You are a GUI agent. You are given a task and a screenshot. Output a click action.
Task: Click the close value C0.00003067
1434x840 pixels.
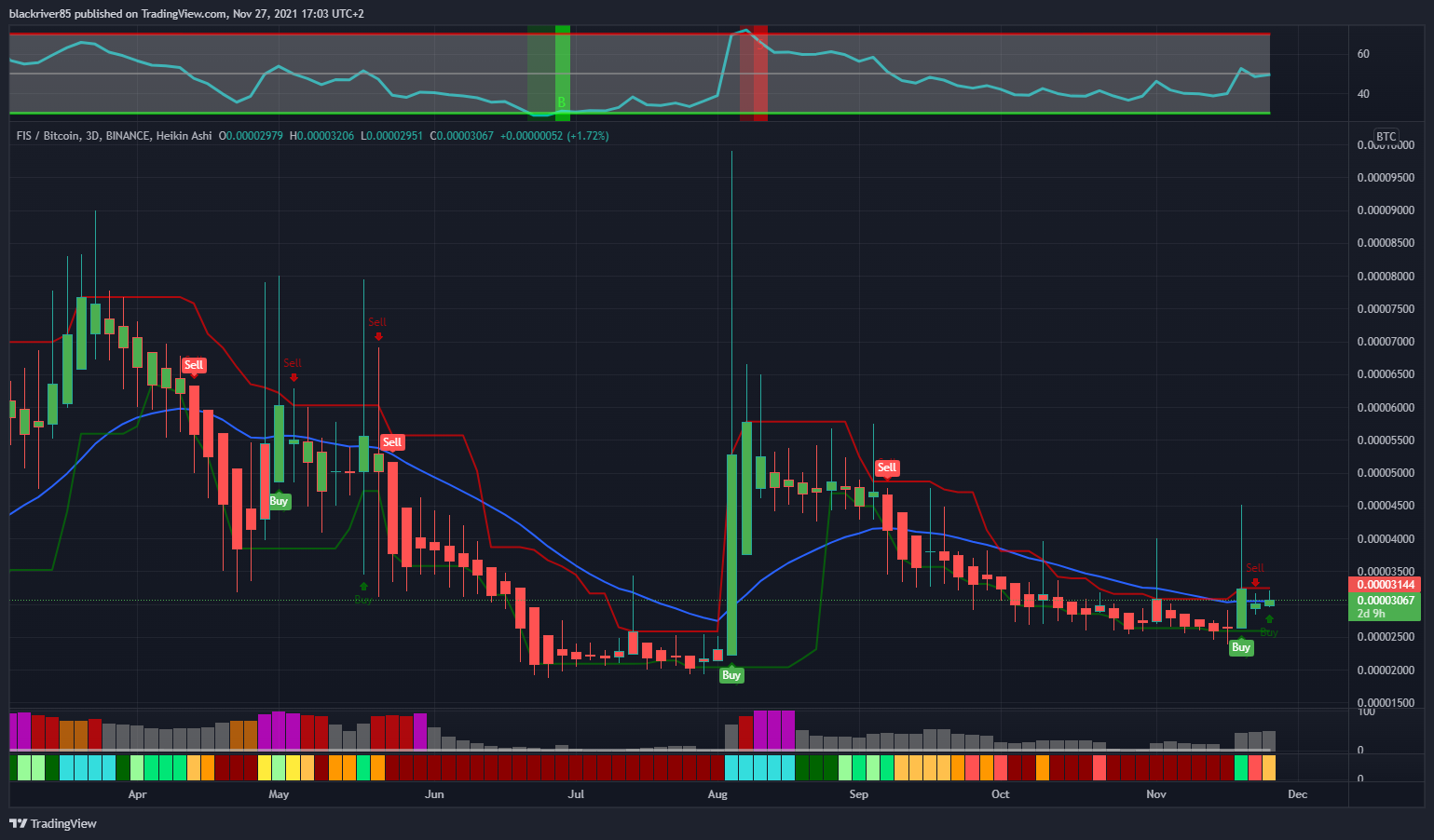pos(462,136)
